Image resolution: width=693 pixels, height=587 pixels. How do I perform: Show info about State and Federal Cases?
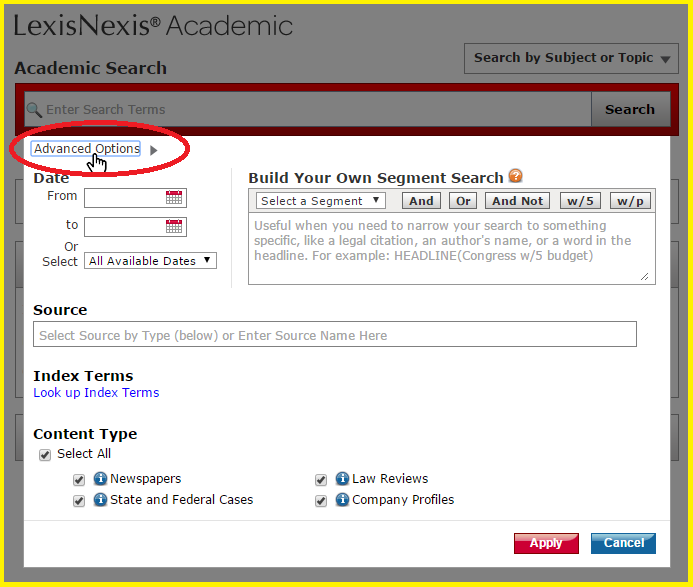[x=100, y=499]
